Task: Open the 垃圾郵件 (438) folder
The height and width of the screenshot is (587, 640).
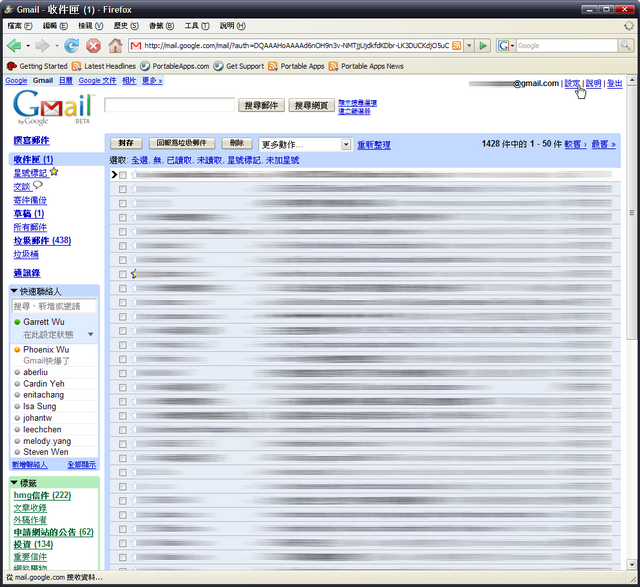Action: [x=42, y=240]
